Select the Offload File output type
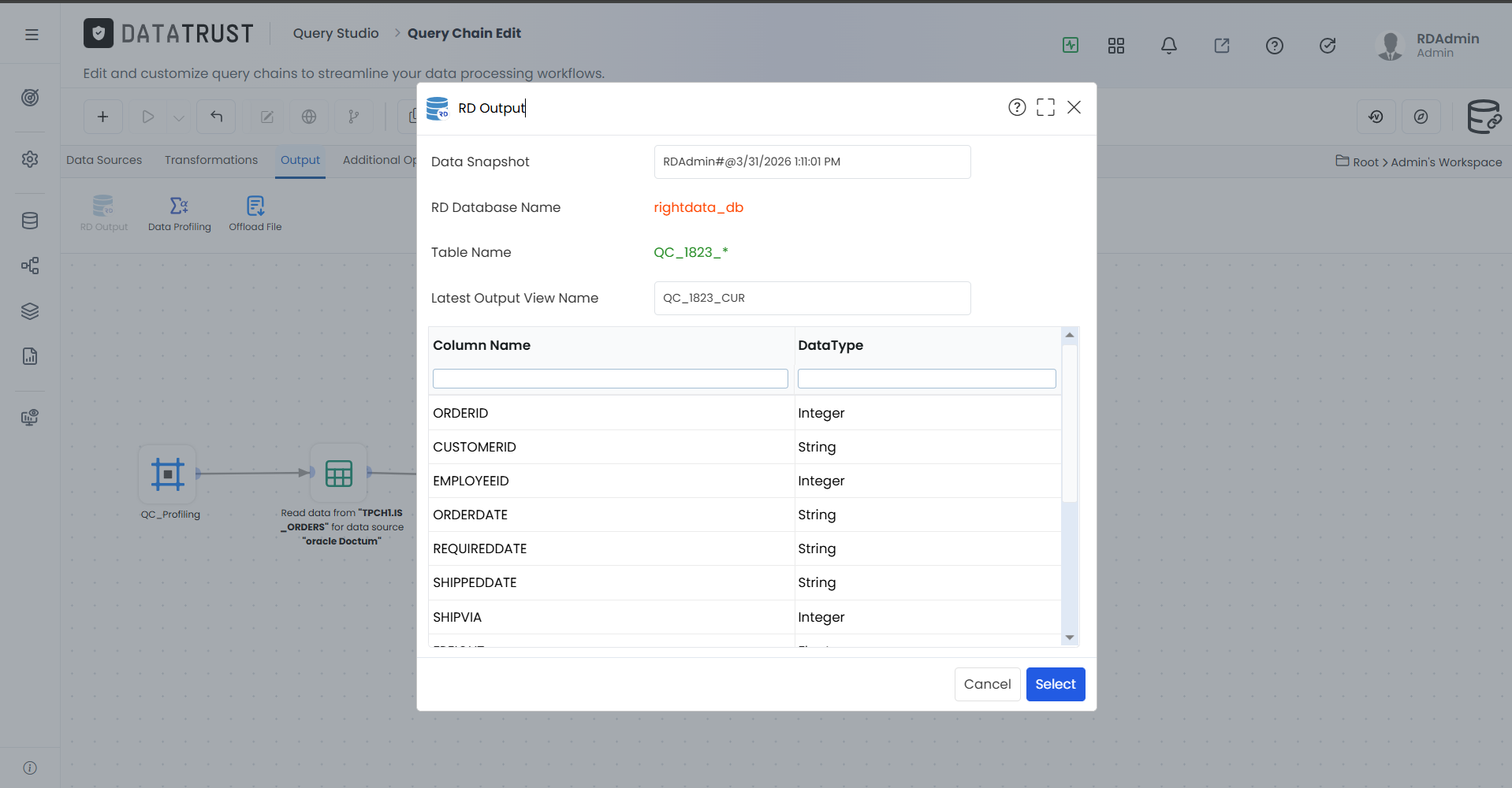The width and height of the screenshot is (1512, 788). 255,213
